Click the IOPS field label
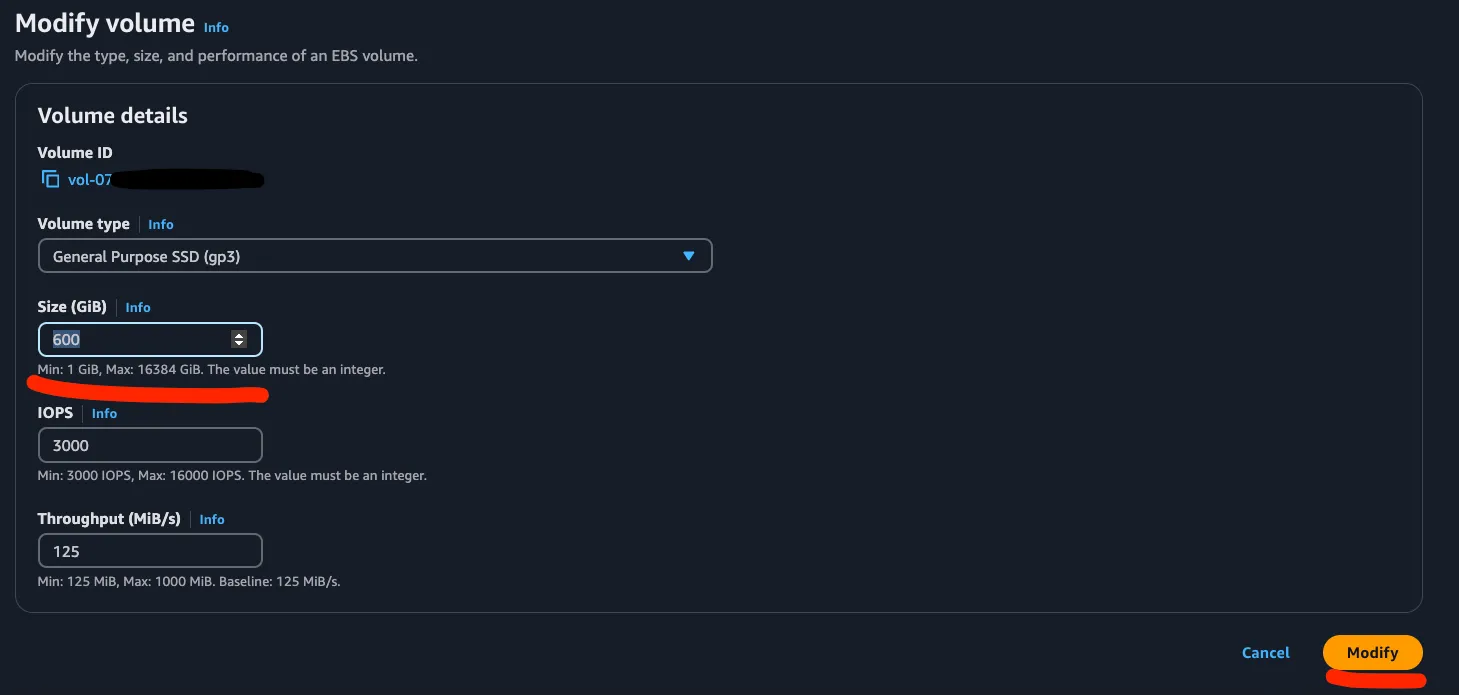 tap(55, 413)
